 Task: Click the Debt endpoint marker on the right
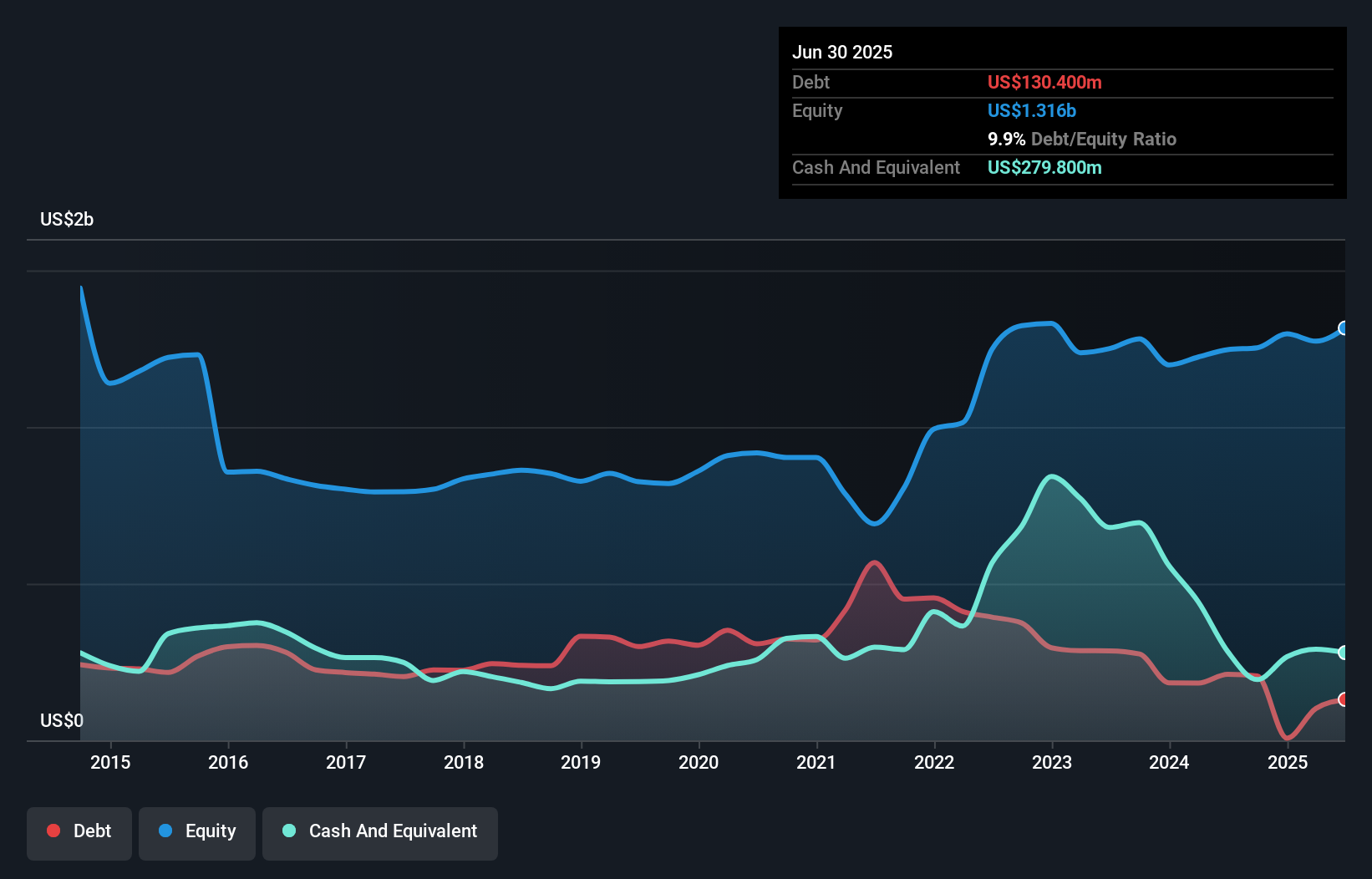1344,700
